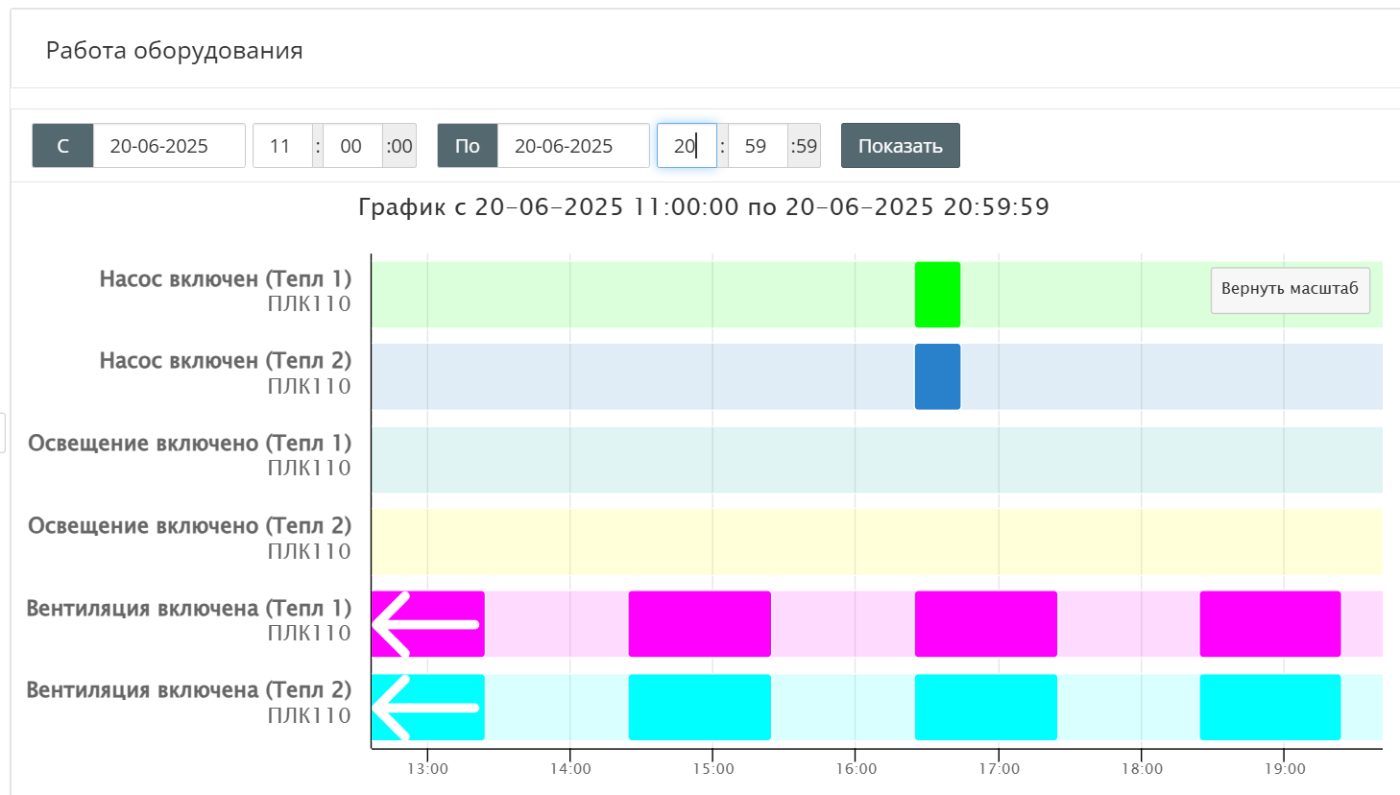Select the cyan bar near 17:00

click(985, 707)
